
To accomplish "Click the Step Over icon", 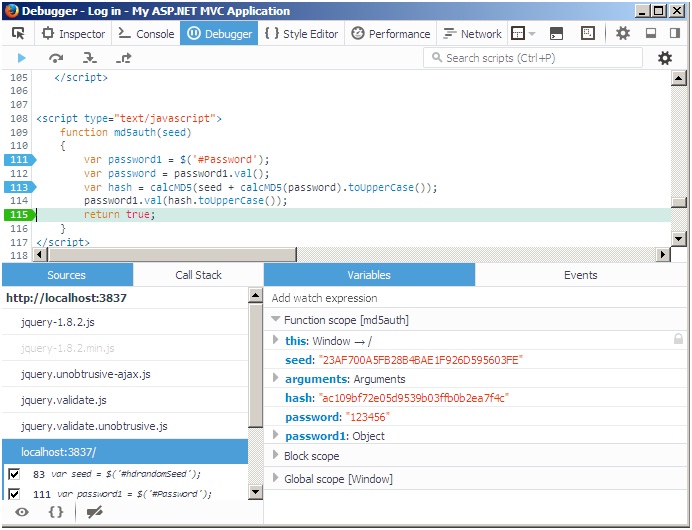I will [56, 58].
